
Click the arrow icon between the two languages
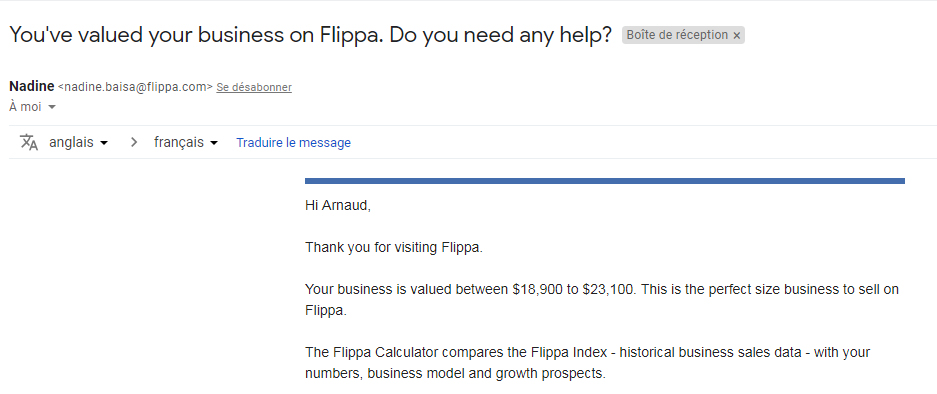(x=134, y=143)
